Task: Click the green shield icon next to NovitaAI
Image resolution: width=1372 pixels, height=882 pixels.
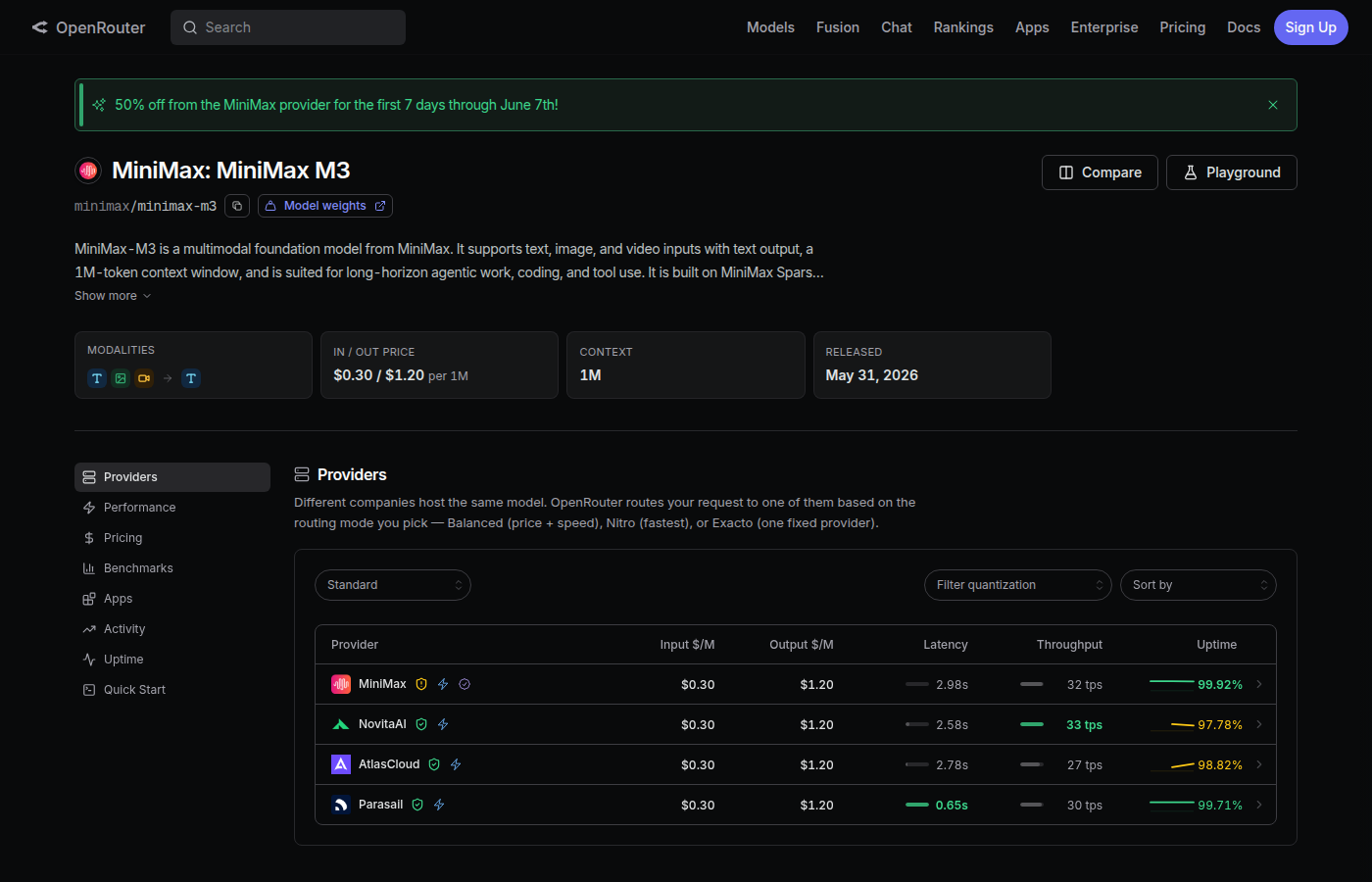Action: click(421, 724)
